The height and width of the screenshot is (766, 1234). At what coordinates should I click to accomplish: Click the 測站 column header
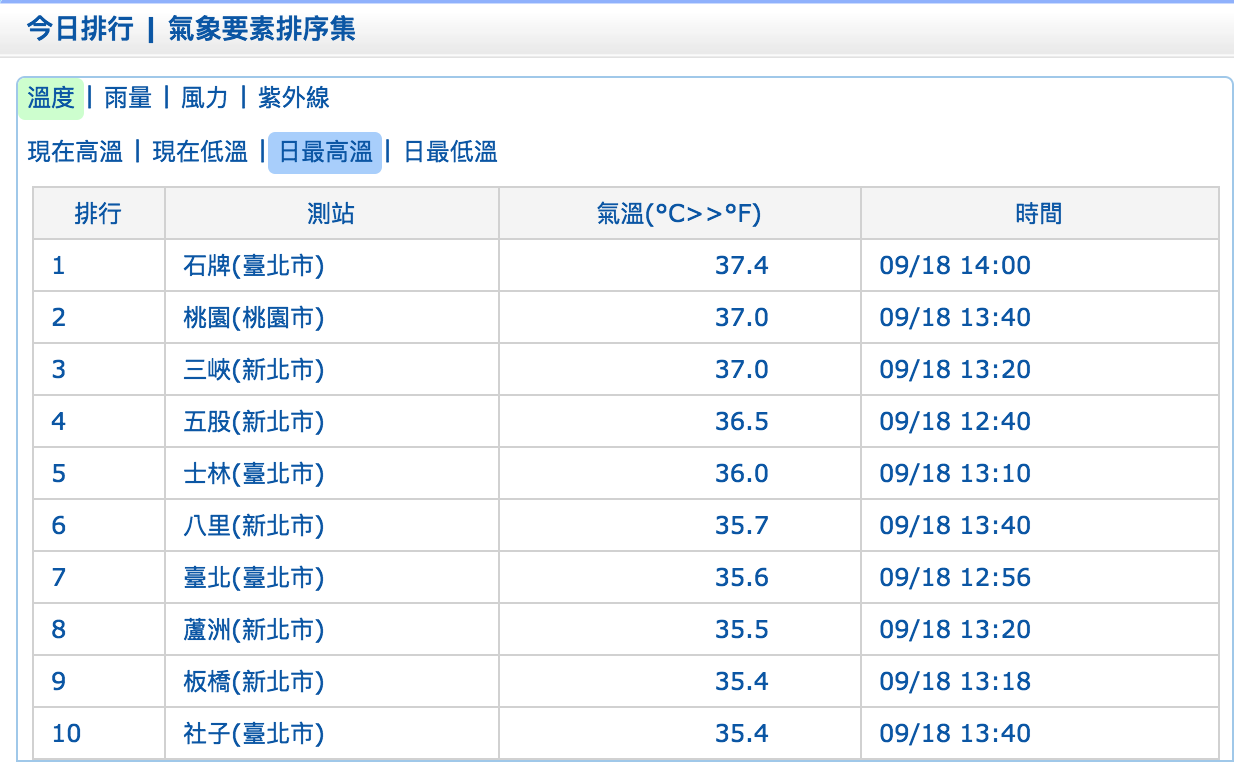click(331, 213)
